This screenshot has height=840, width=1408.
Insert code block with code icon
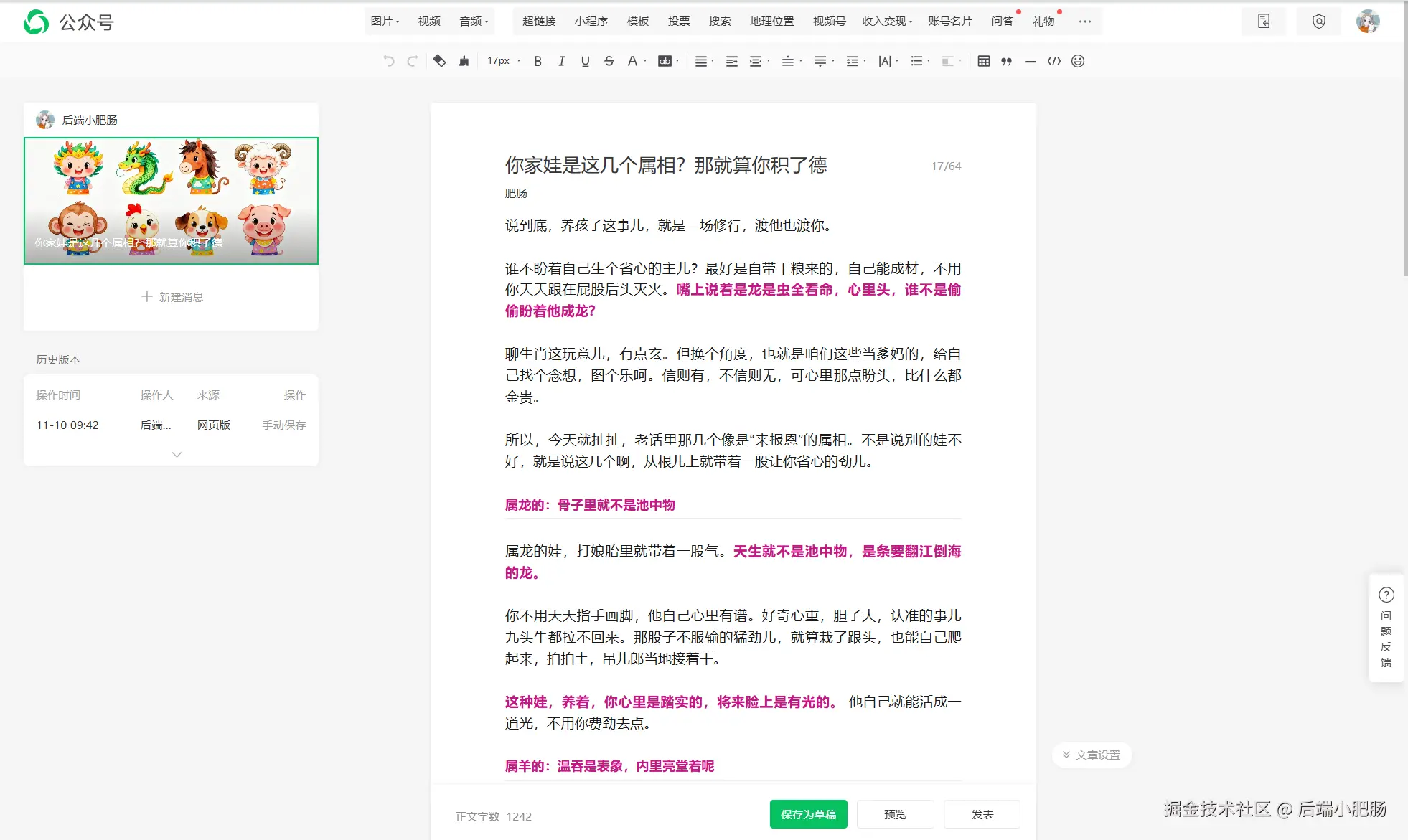1053,62
